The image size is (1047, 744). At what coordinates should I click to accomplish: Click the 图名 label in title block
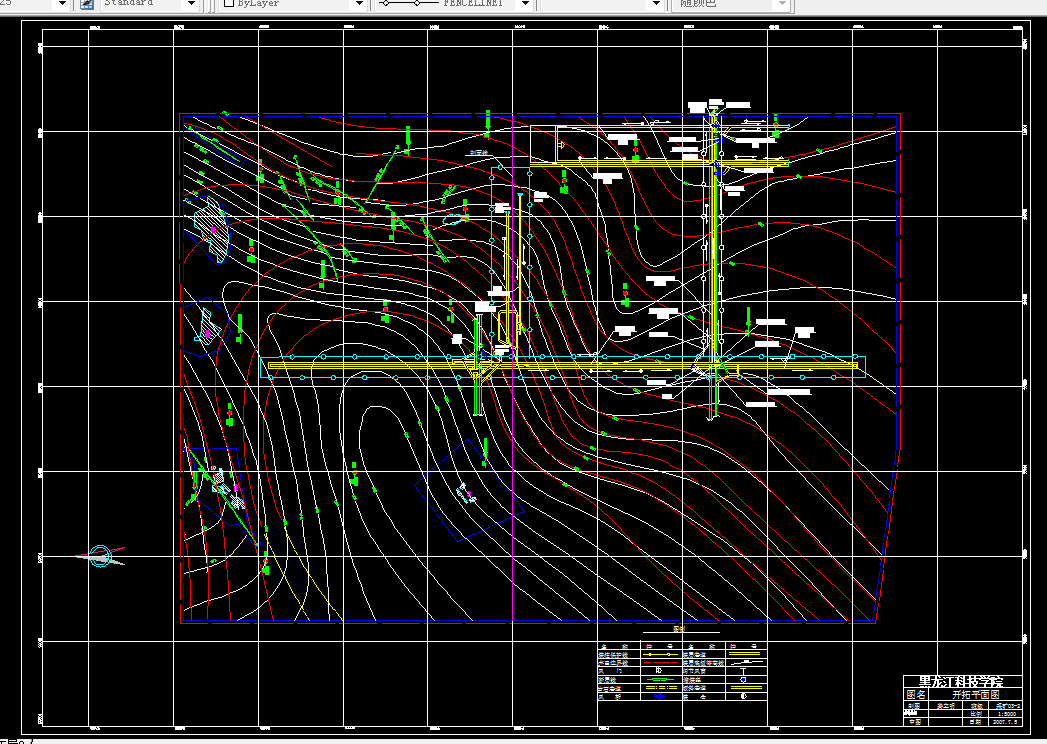tap(915, 695)
